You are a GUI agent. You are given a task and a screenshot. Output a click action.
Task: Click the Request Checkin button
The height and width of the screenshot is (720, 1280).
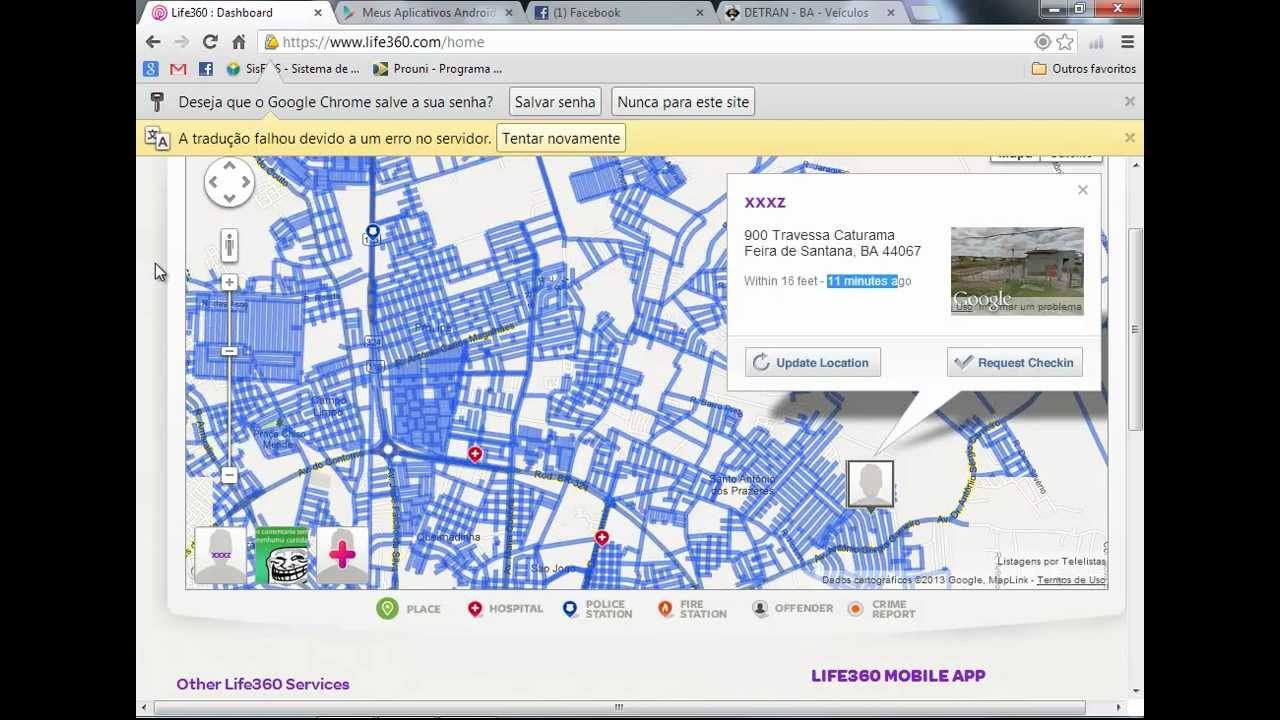click(1015, 363)
